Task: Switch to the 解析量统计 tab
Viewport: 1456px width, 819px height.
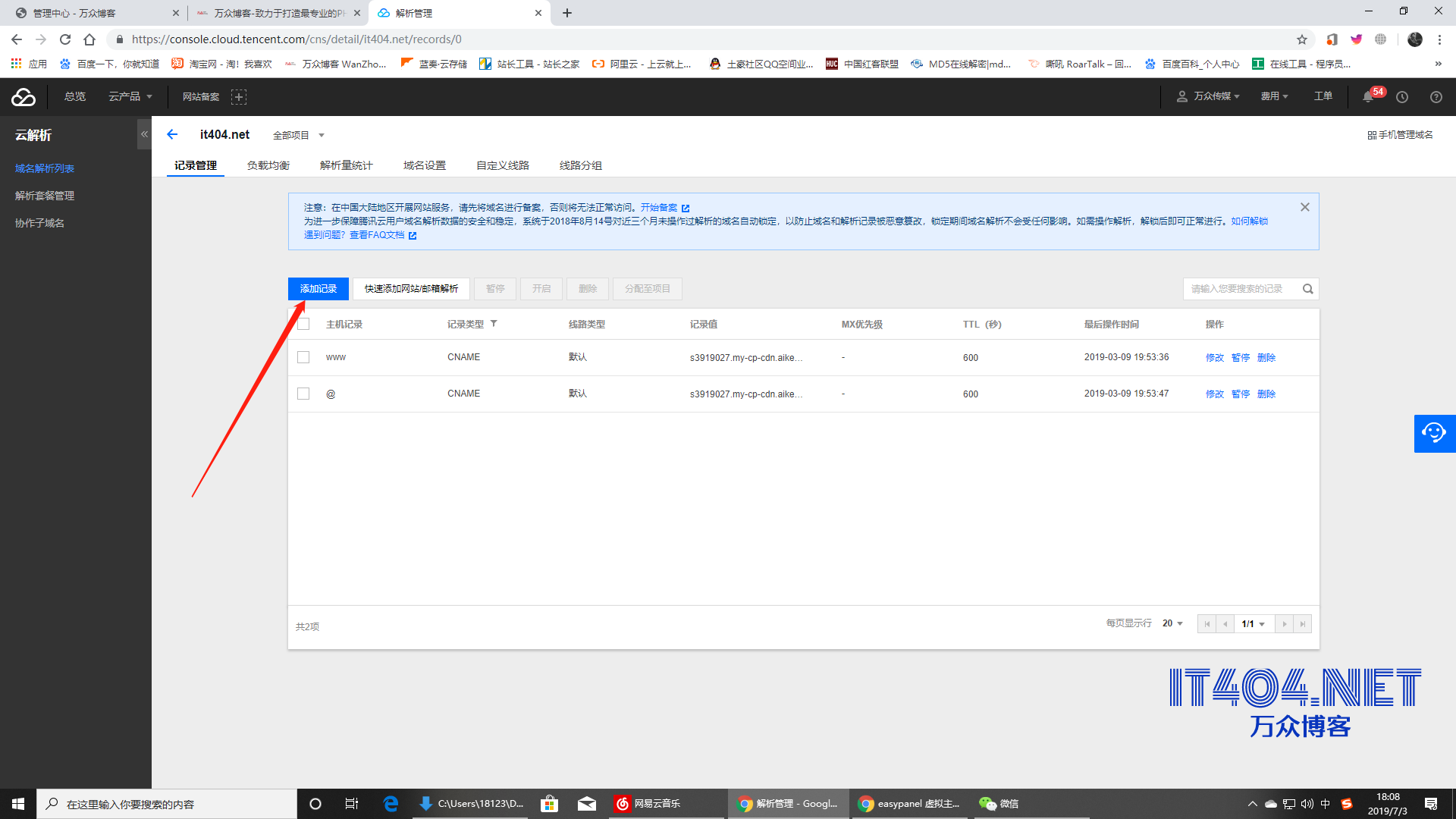Action: pos(347,165)
